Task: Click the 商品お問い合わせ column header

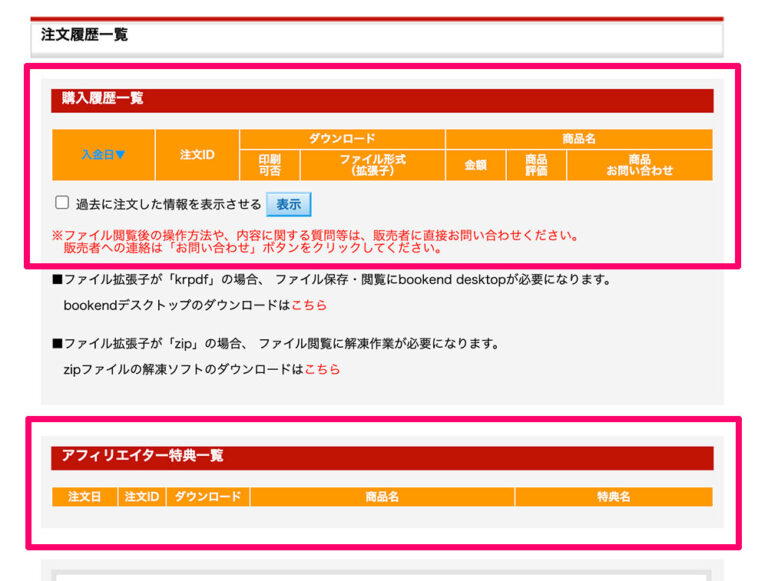Action: tap(639, 165)
